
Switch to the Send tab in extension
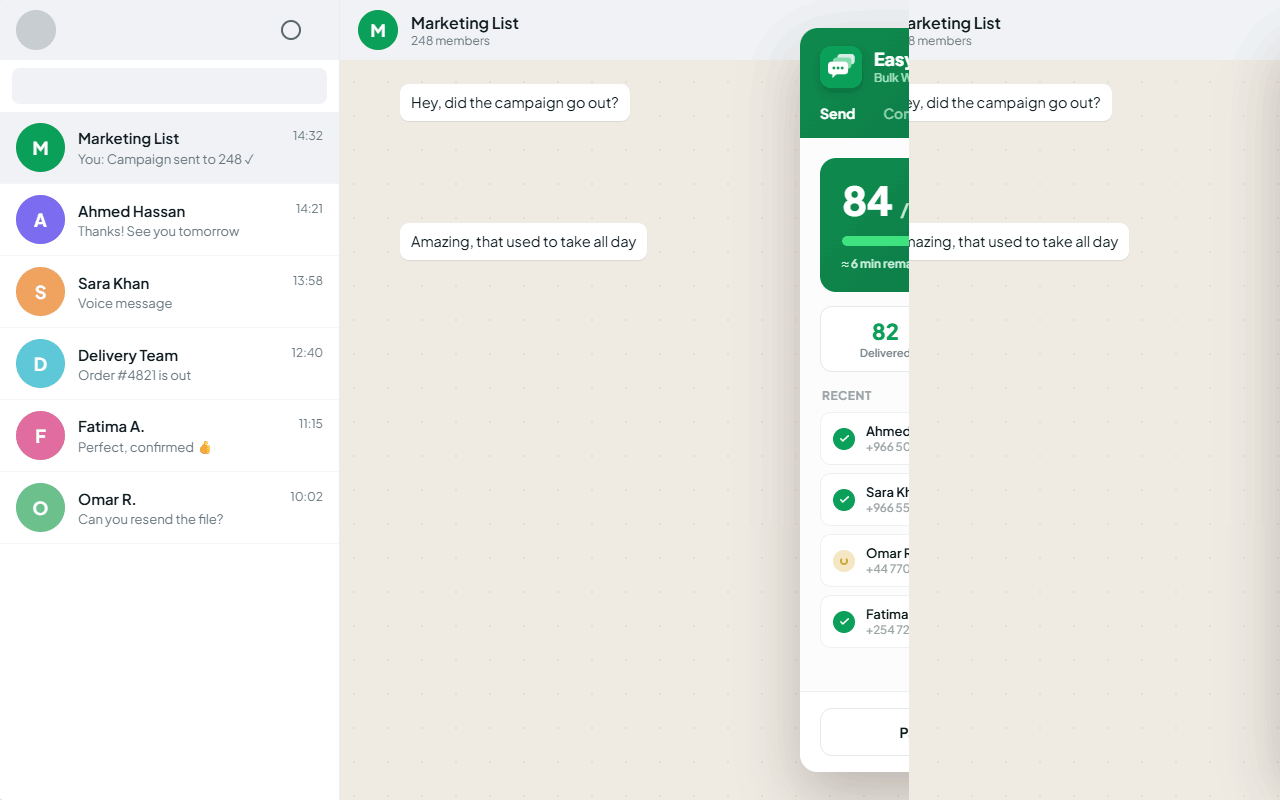[x=837, y=114]
